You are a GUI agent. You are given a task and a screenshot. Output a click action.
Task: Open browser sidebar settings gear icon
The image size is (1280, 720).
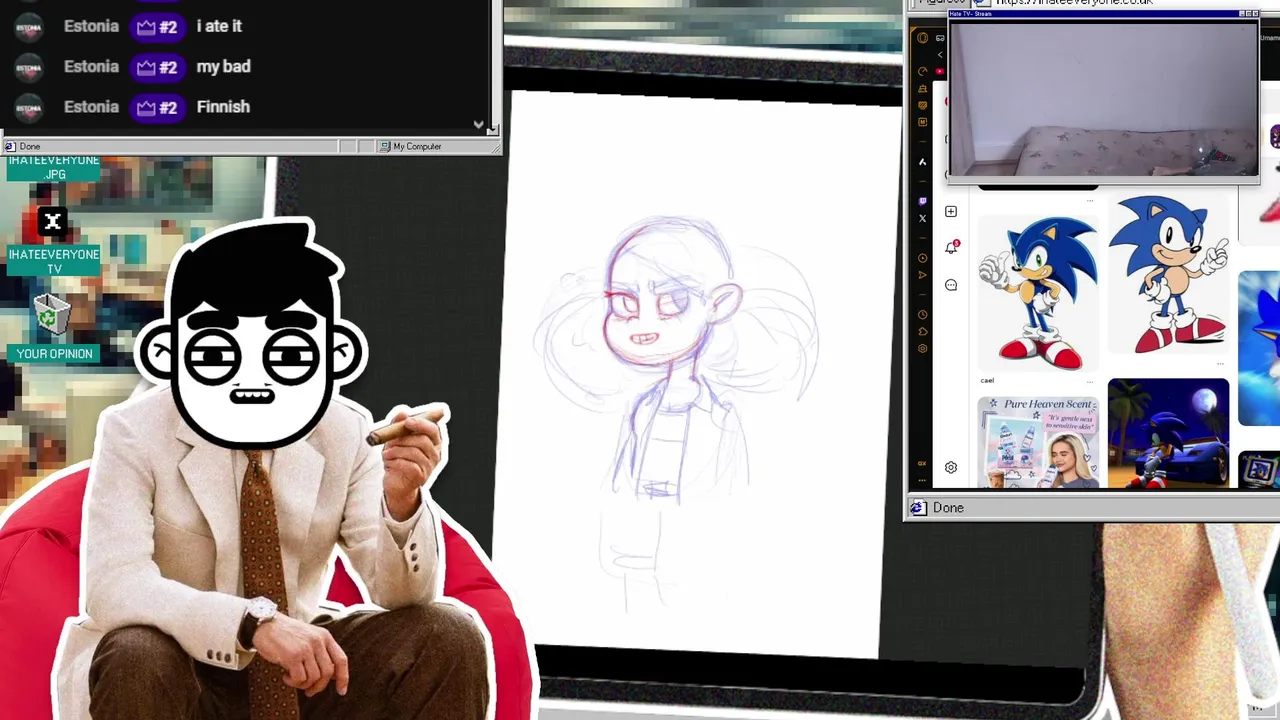[922, 348]
